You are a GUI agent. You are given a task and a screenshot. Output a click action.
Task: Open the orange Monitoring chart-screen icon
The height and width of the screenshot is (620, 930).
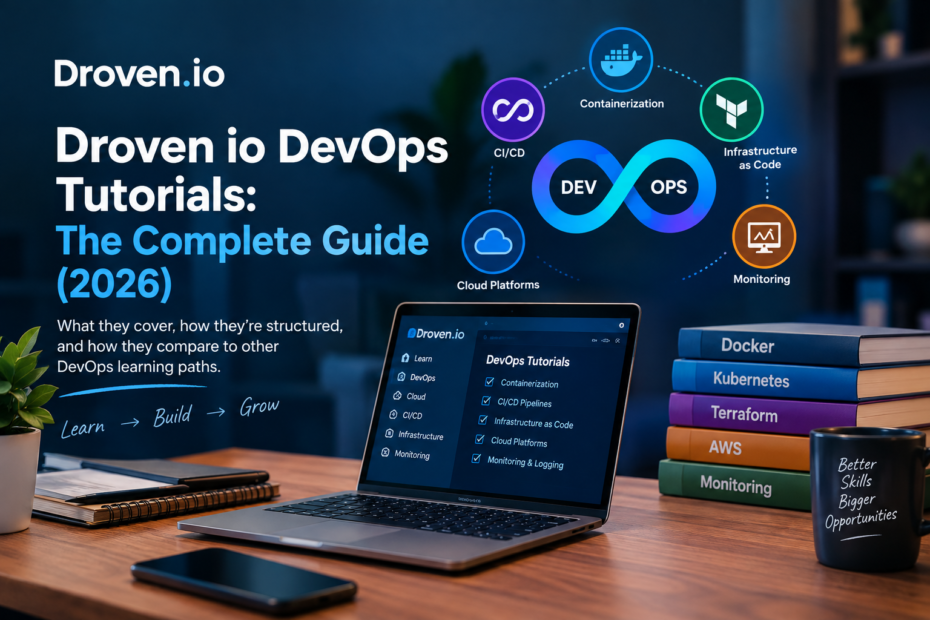tap(764, 237)
